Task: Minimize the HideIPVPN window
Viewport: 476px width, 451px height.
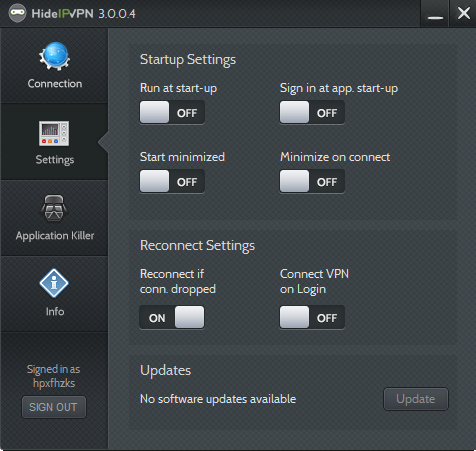Action: 435,14
